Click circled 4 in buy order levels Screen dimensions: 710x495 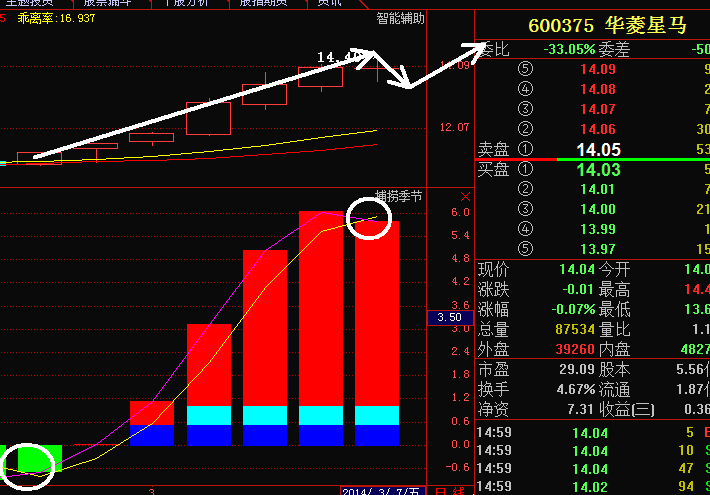click(525, 229)
